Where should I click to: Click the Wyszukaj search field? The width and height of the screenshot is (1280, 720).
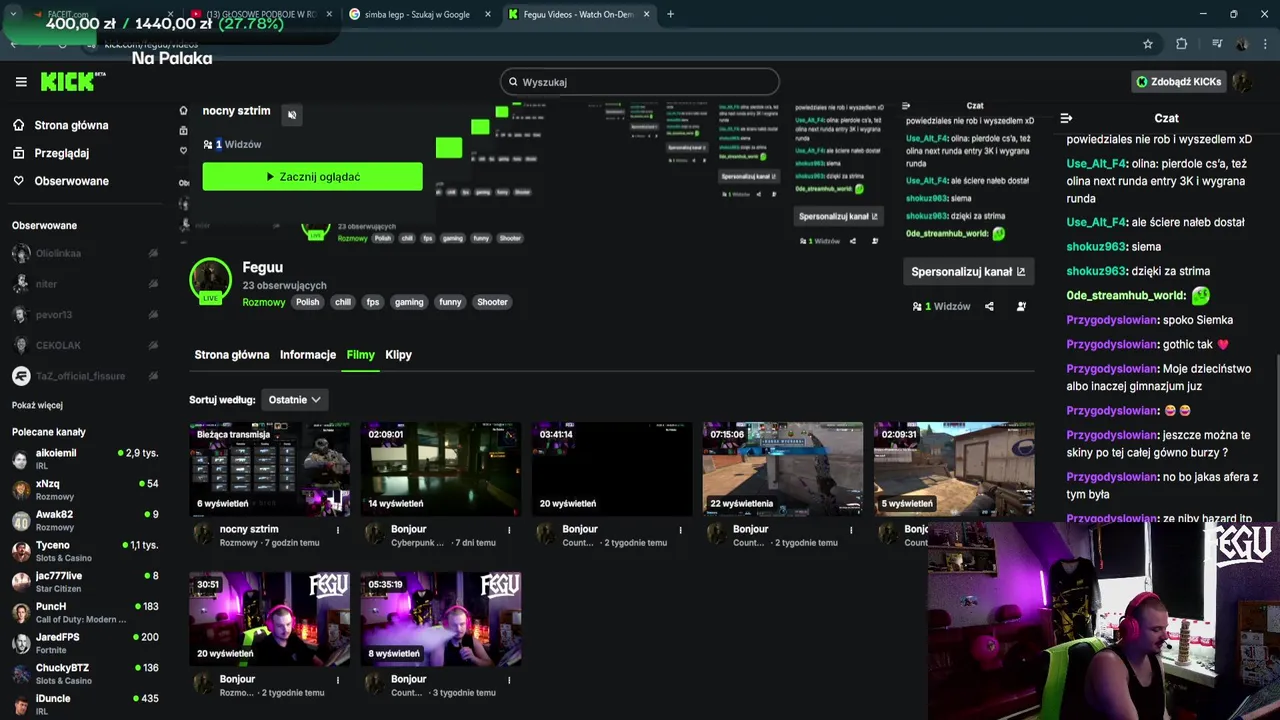click(640, 82)
